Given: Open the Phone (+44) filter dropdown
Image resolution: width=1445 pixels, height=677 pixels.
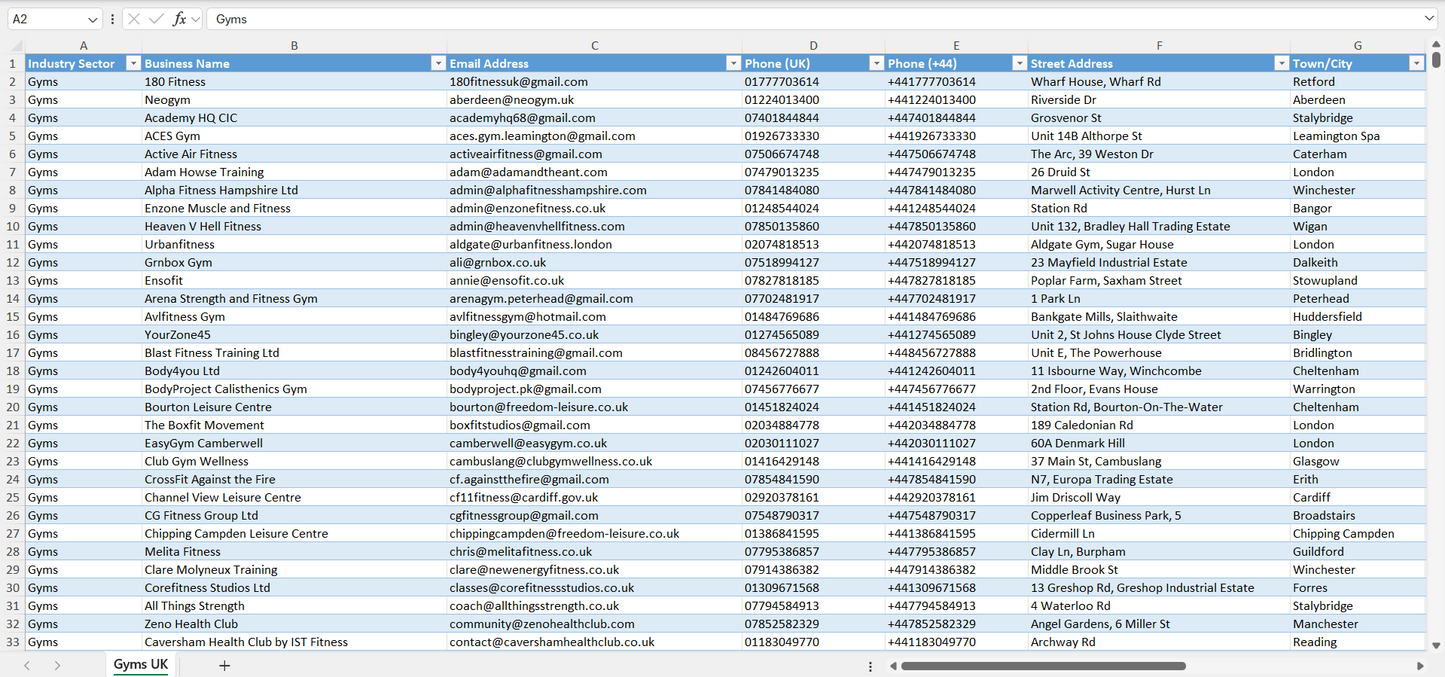Looking at the screenshot, I should point(1019,63).
